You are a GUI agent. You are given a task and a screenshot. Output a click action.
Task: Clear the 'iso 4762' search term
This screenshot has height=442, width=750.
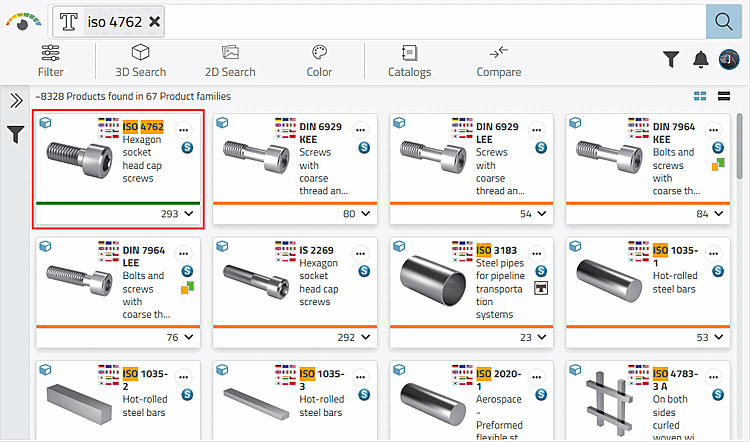pyautogui.click(x=153, y=22)
